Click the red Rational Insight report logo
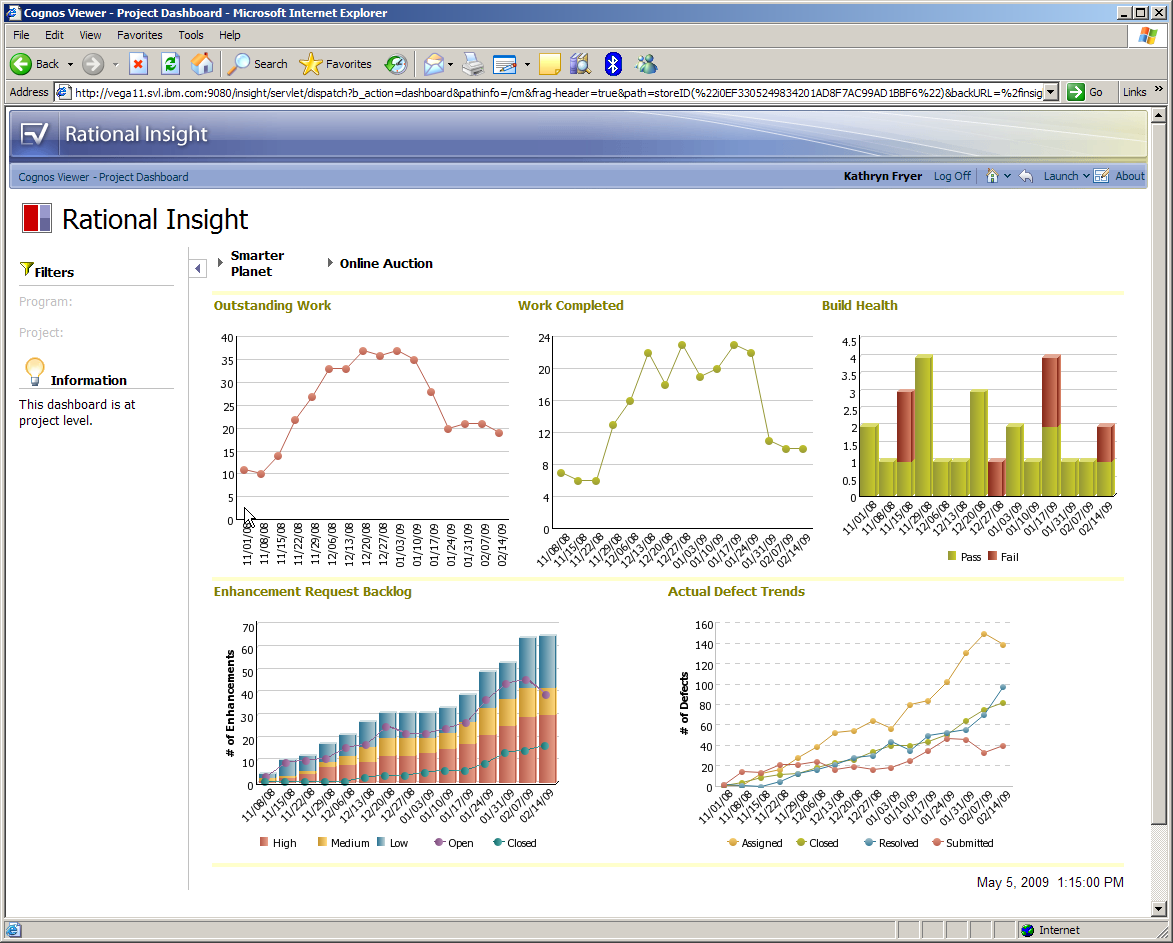 pos(37,218)
